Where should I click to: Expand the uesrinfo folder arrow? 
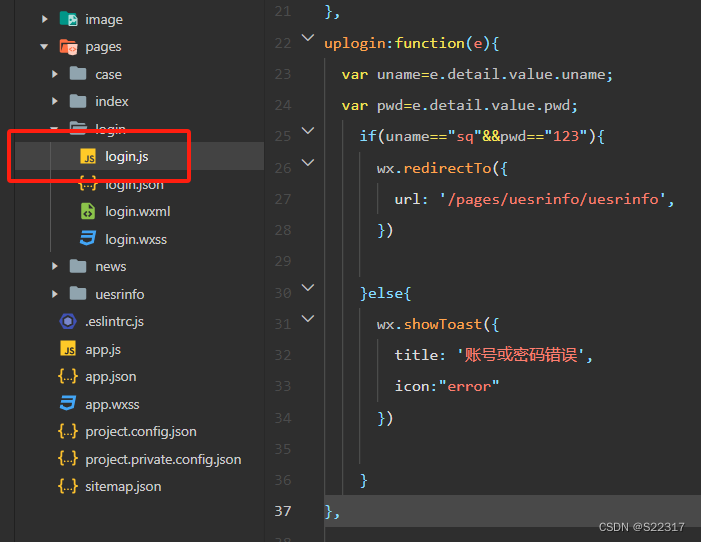click(55, 294)
